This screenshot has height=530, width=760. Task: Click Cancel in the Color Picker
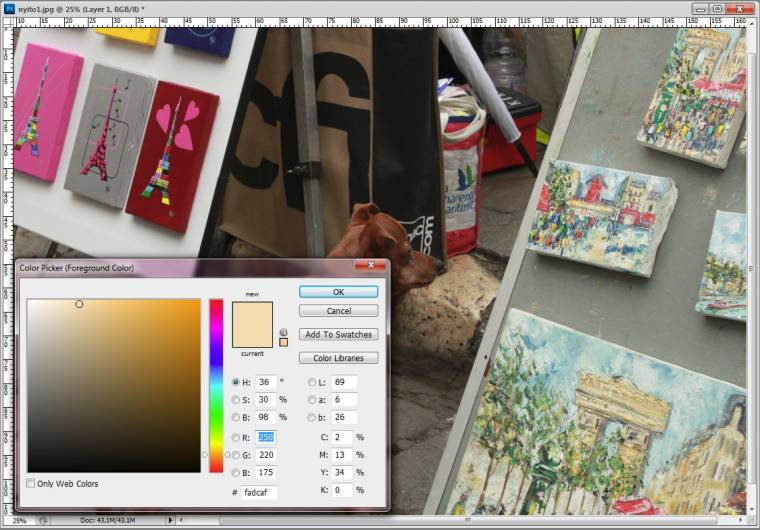pyautogui.click(x=338, y=310)
